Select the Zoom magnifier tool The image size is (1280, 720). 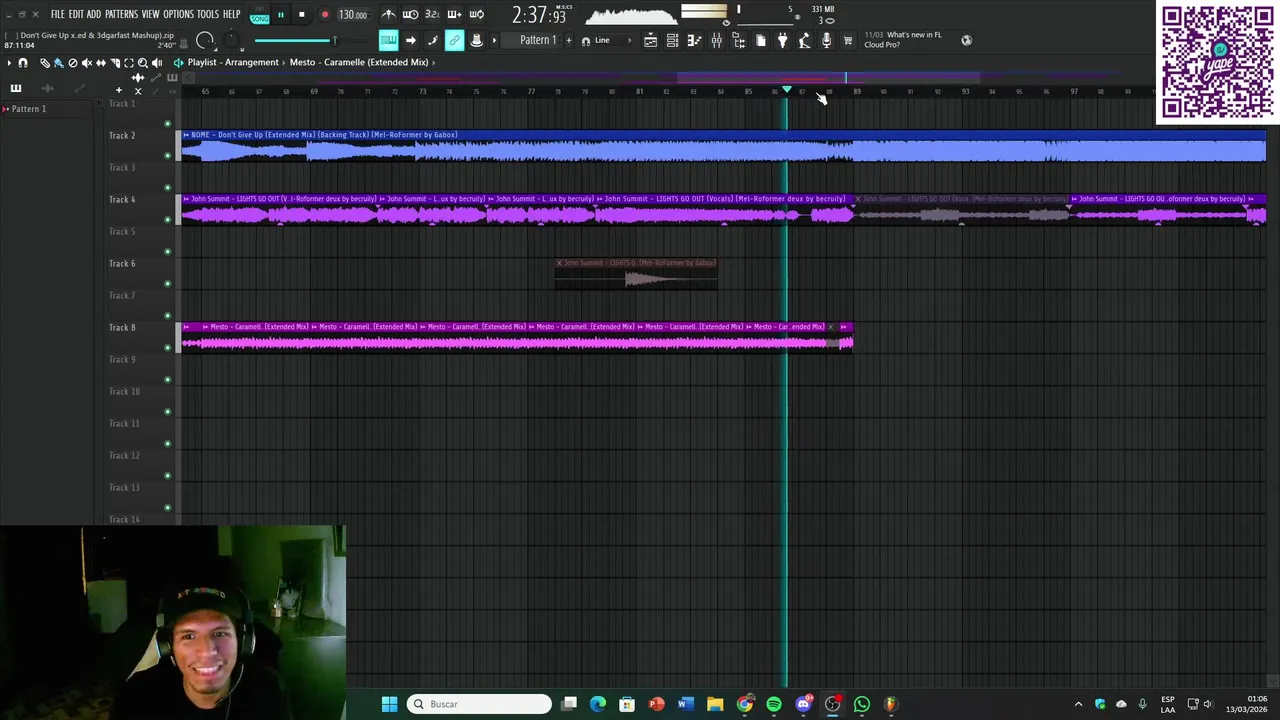click(x=143, y=62)
